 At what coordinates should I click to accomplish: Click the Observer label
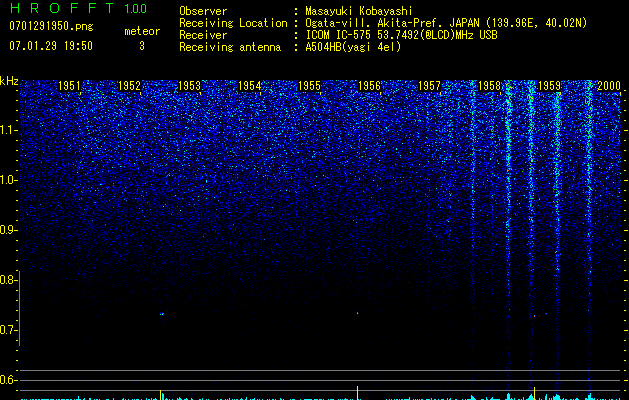[203, 11]
